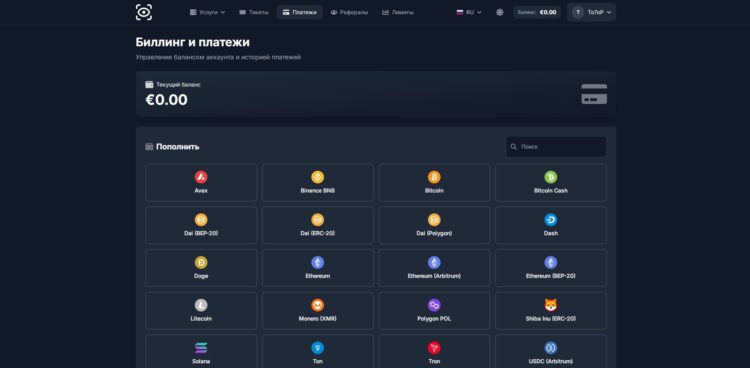
Task: Choose Monero (XMR) payment option
Action: [318, 311]
